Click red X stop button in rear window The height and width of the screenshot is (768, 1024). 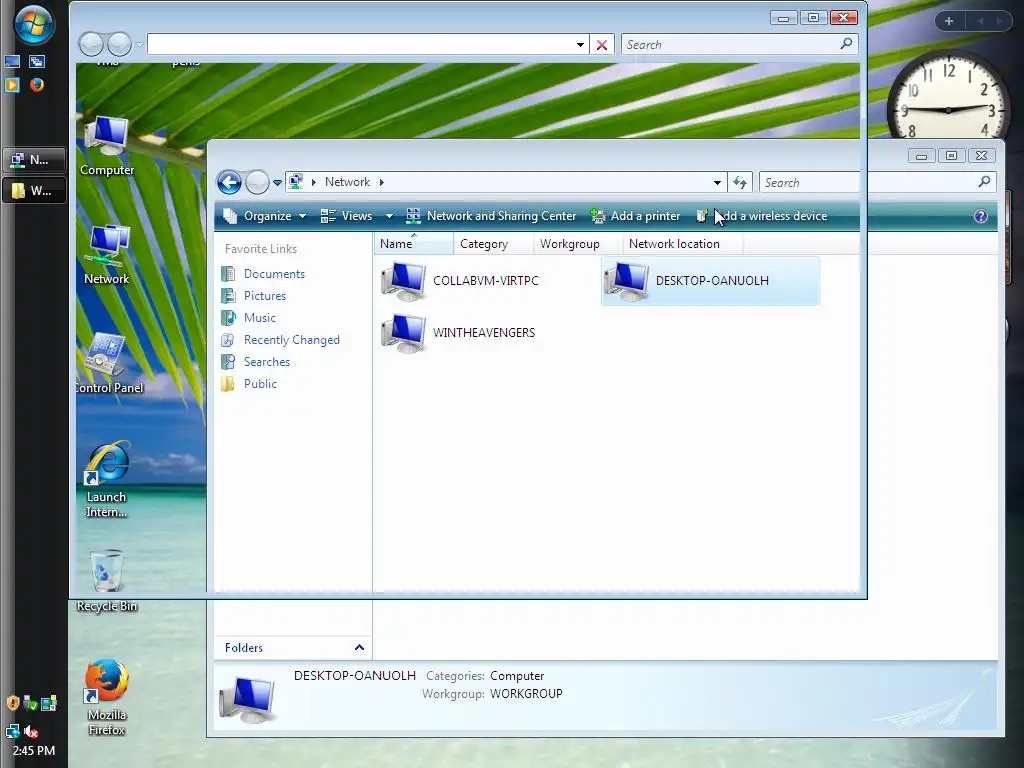tap(601, 44)
